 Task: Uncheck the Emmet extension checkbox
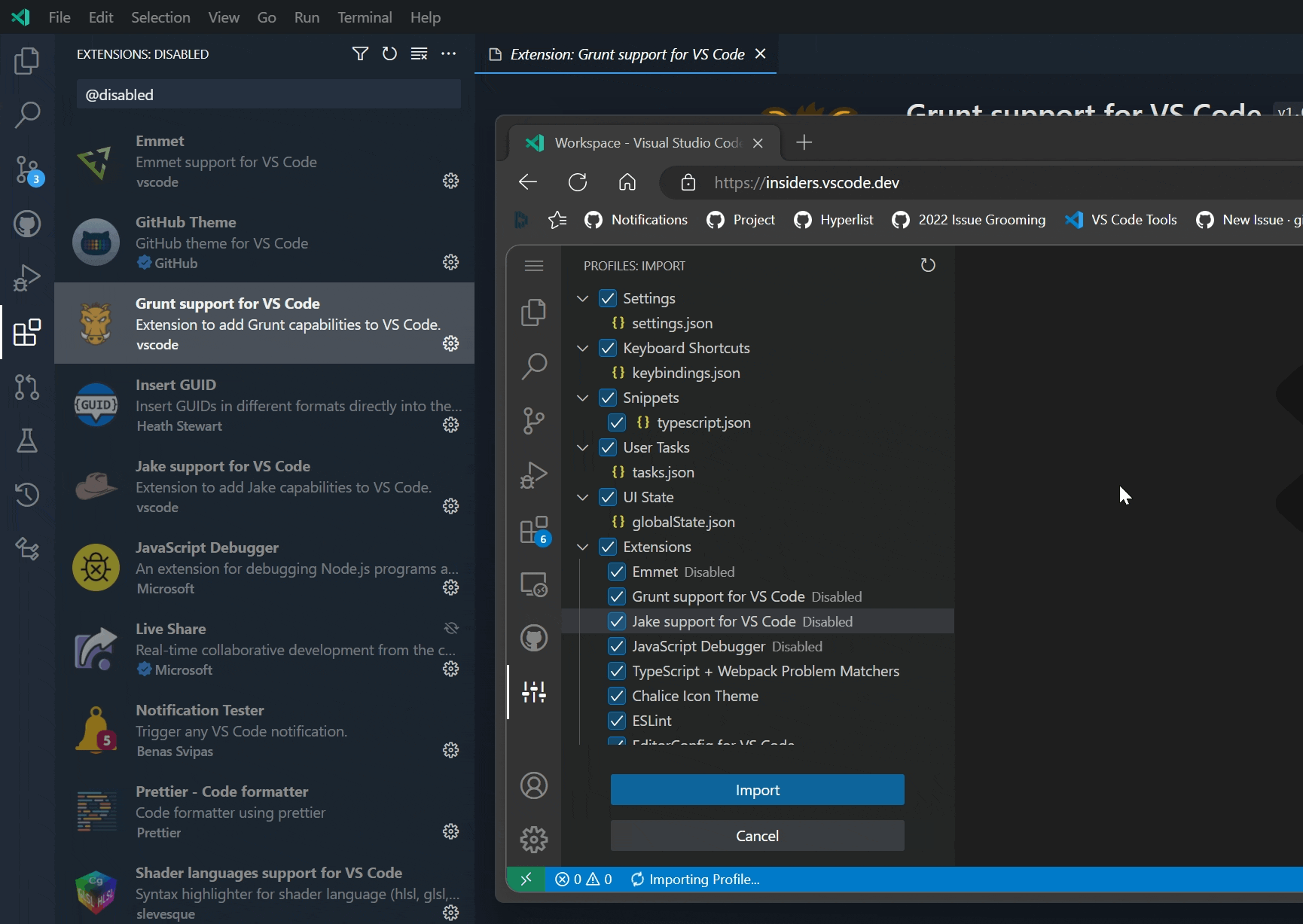pos(617,572)
